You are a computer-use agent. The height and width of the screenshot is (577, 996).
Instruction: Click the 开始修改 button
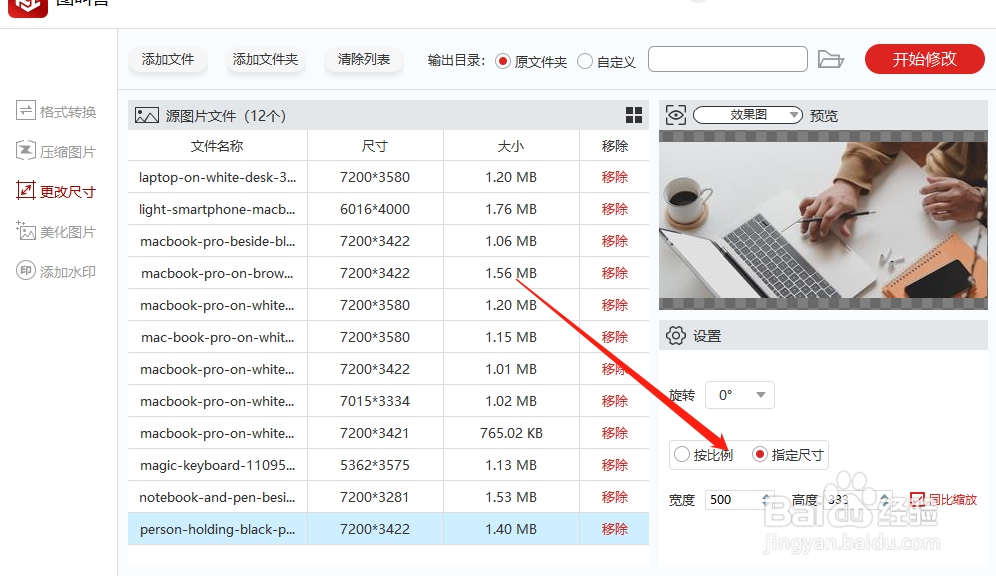[924, 59]
